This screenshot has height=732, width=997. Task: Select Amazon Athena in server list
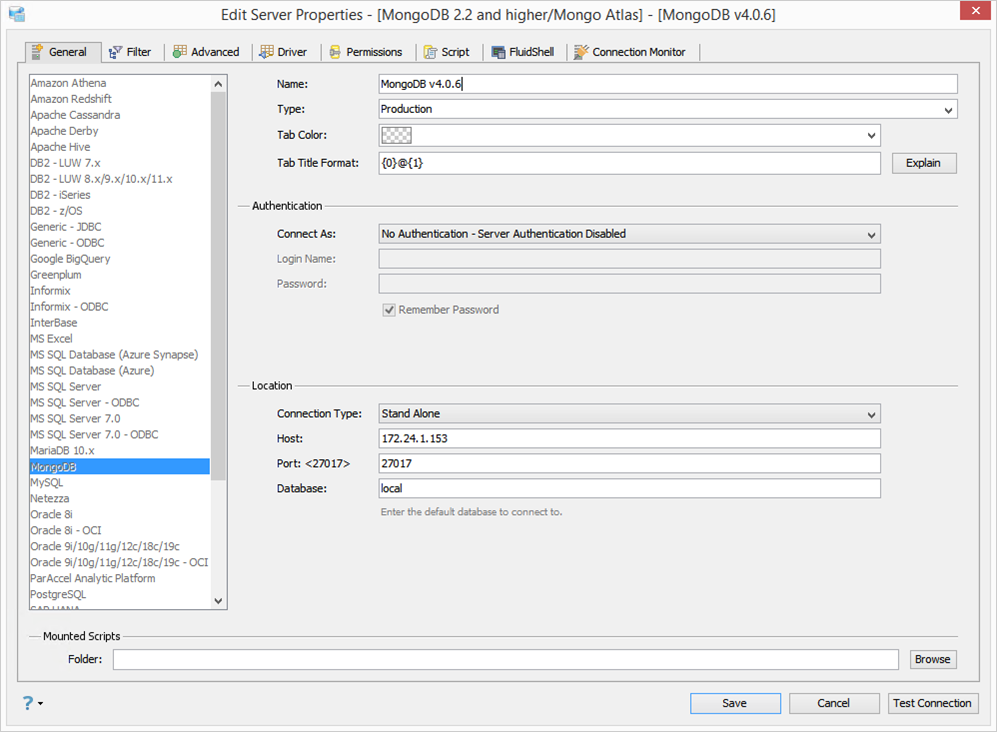(120, 83)
